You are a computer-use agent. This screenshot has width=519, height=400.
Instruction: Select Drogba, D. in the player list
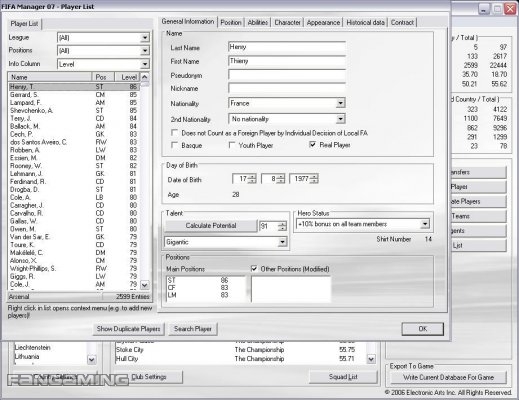tap(74, 189)
